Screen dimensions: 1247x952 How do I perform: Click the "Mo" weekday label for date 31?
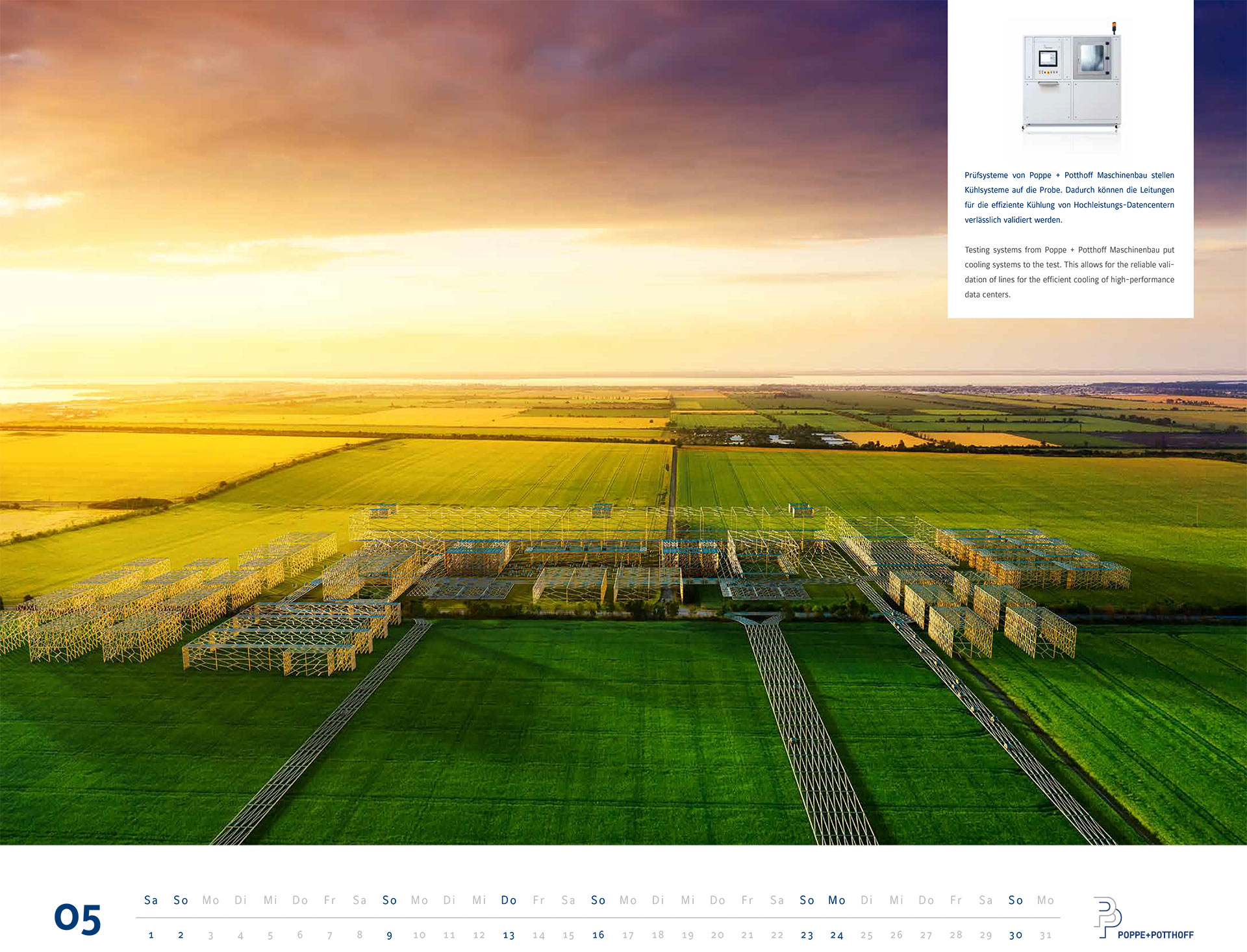click(1046, 900)
